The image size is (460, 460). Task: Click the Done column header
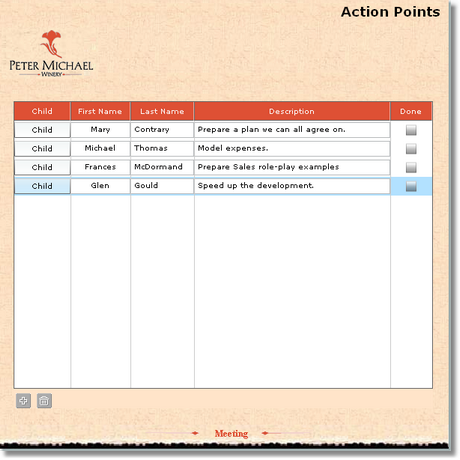[x=411, y=111]
